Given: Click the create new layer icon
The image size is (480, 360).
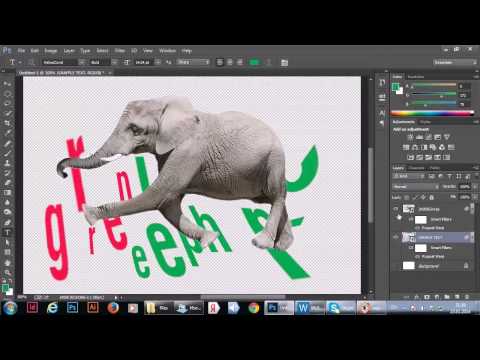Looking at the screenshot, I should pyautogui.click(x=457, y=296).
